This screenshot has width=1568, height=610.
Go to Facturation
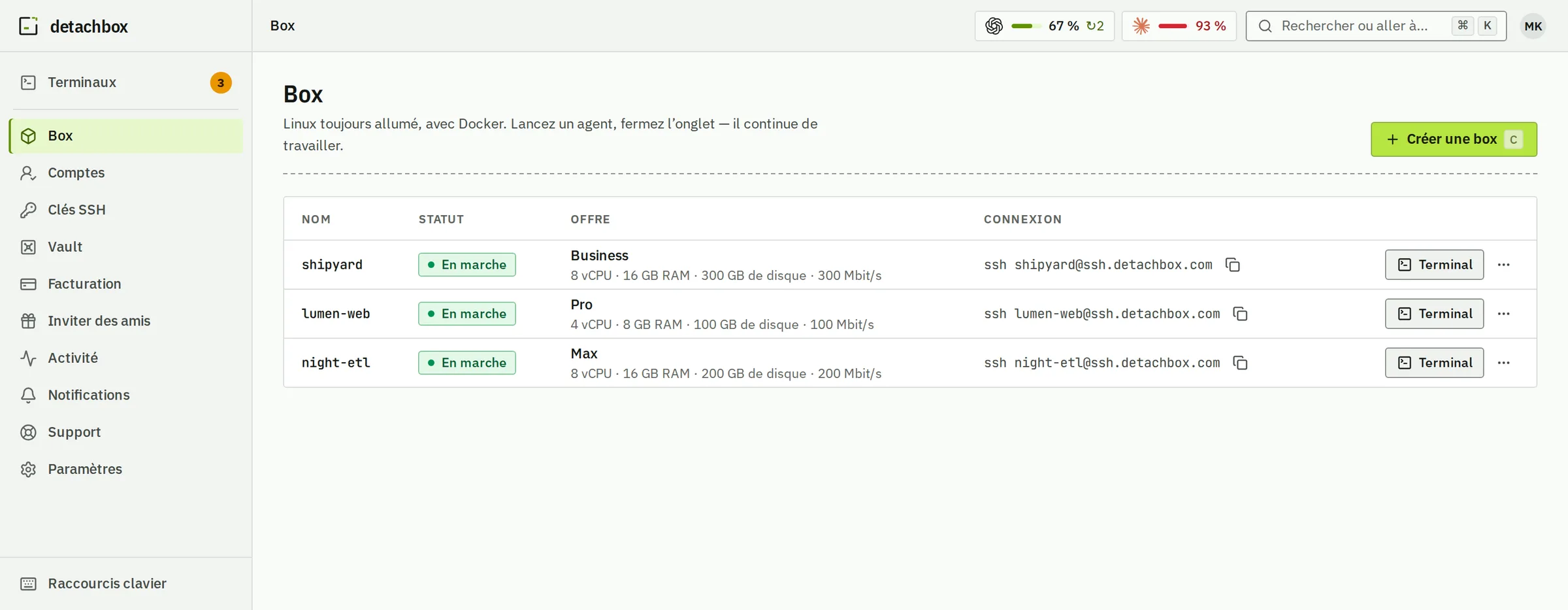tap(126, 284)
